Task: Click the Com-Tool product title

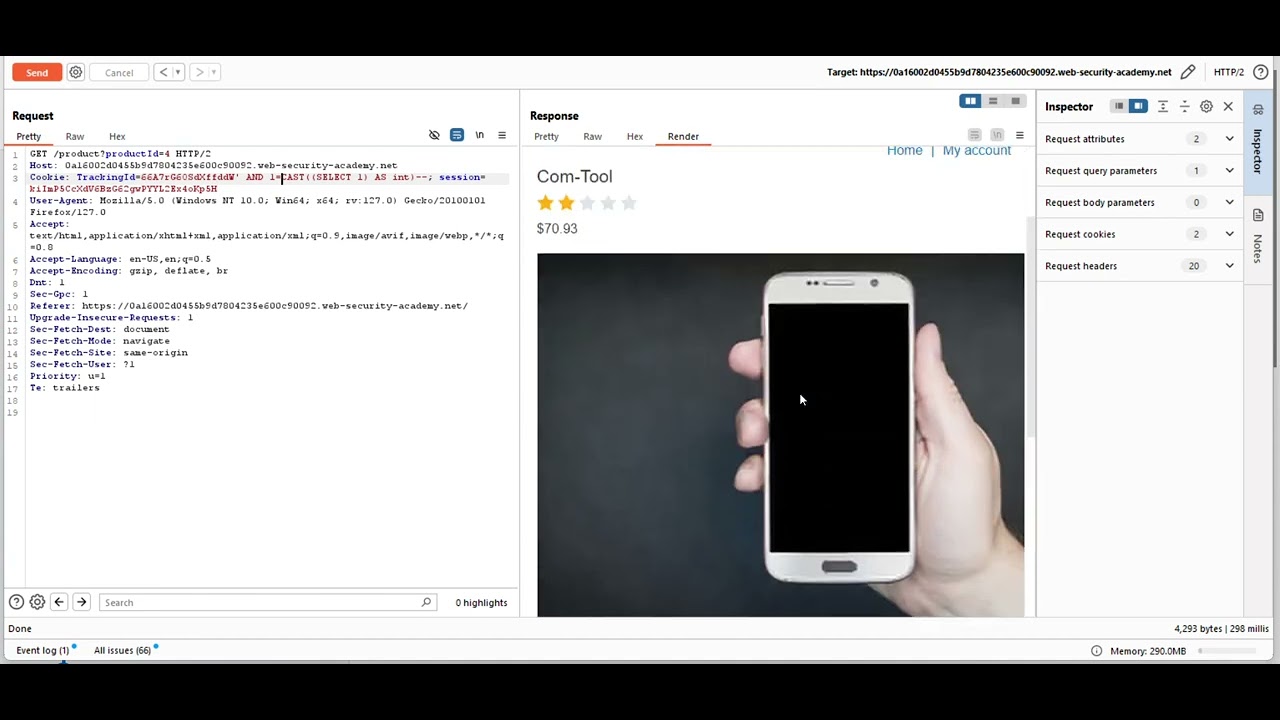Action: (575, 176)
